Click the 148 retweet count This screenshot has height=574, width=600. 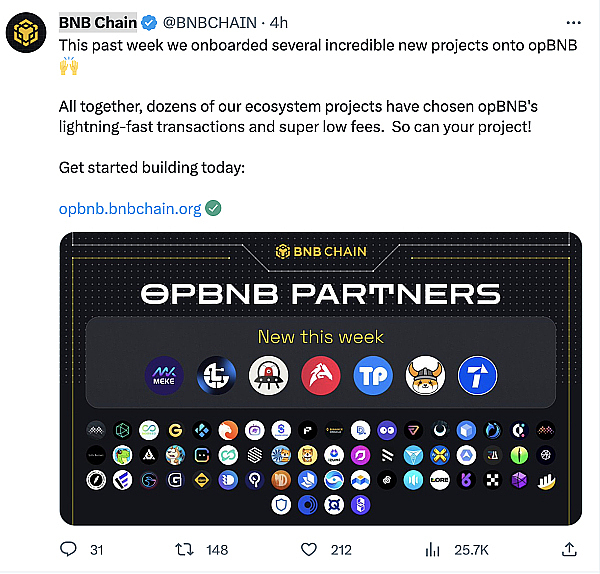coord(216,550)
